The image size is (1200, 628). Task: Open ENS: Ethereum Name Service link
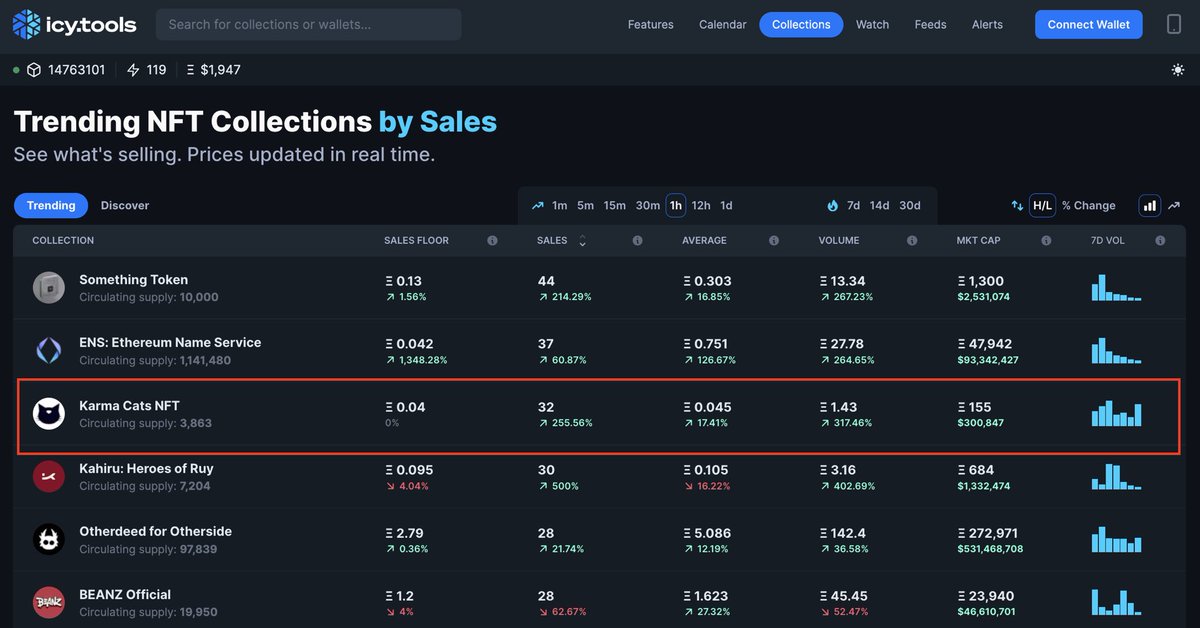(170, 343)
